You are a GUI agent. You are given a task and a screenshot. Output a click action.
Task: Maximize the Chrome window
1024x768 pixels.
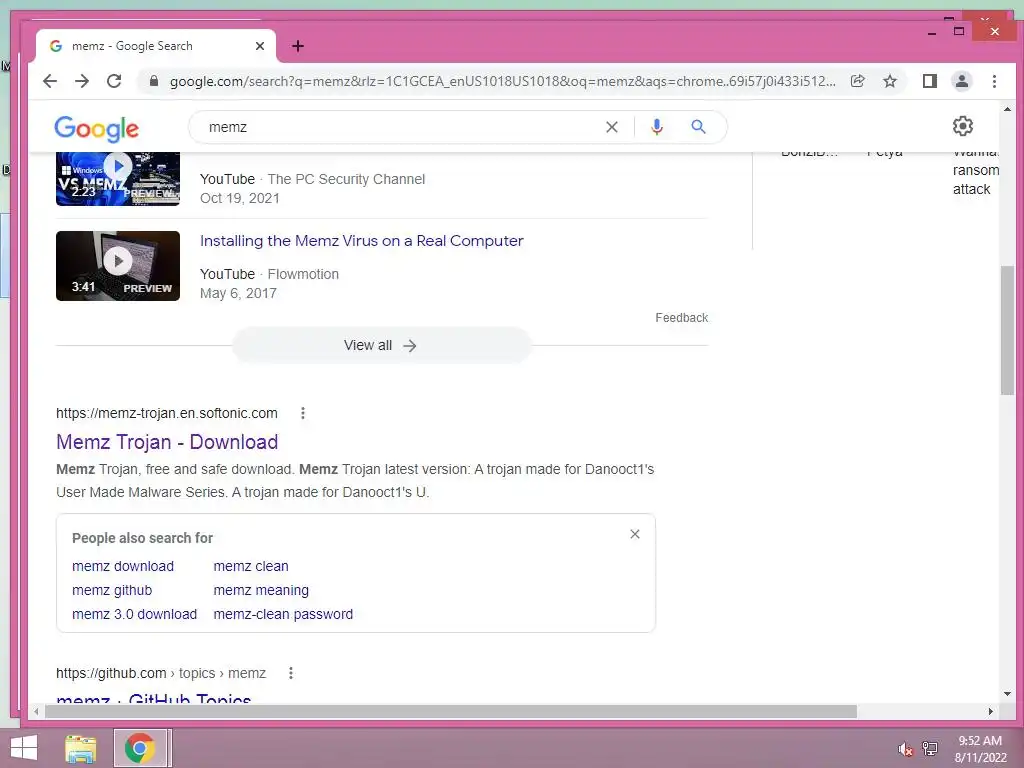pos(959,31)
